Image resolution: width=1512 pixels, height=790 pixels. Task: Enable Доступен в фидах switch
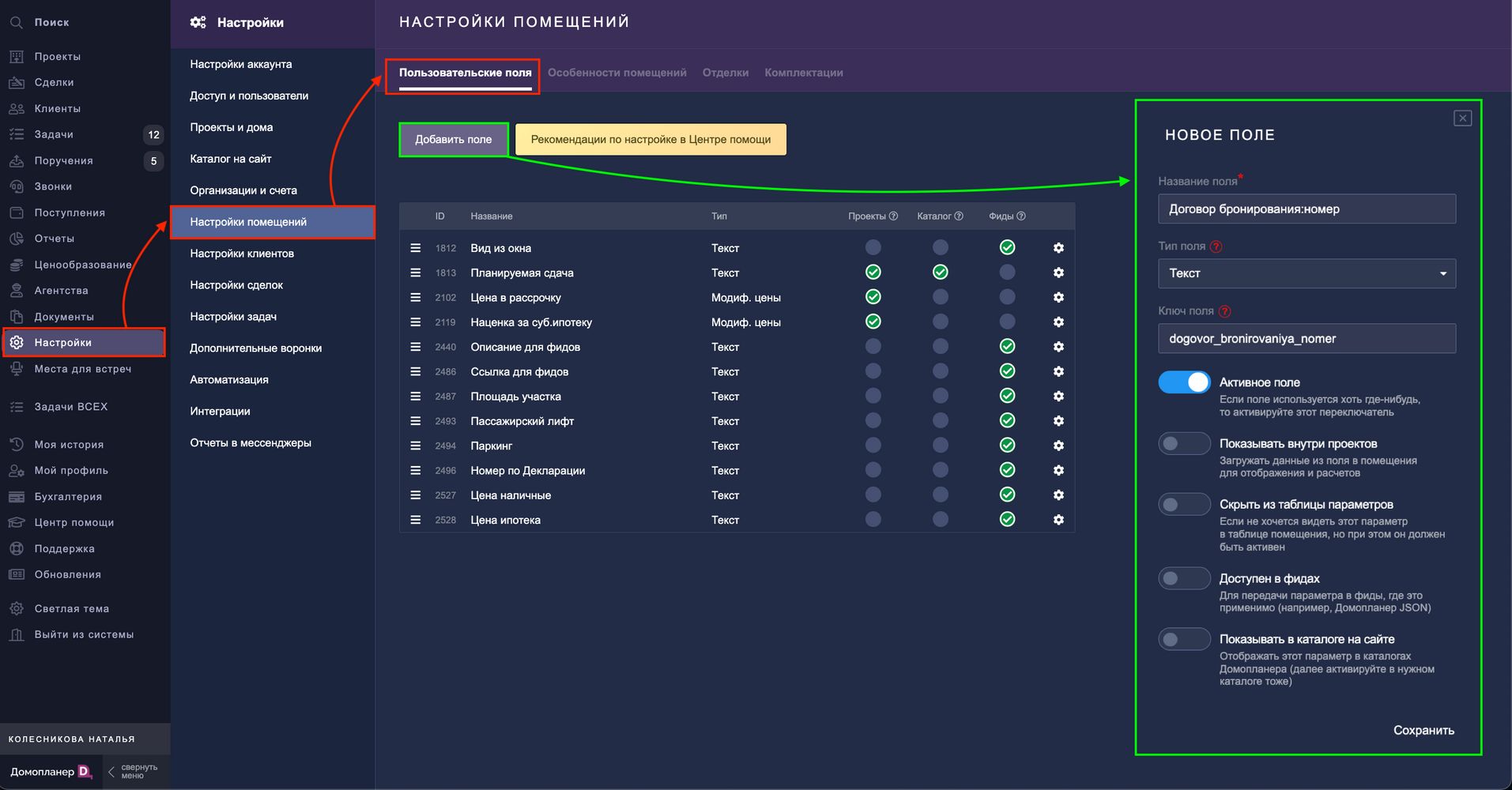[1184, 578]
